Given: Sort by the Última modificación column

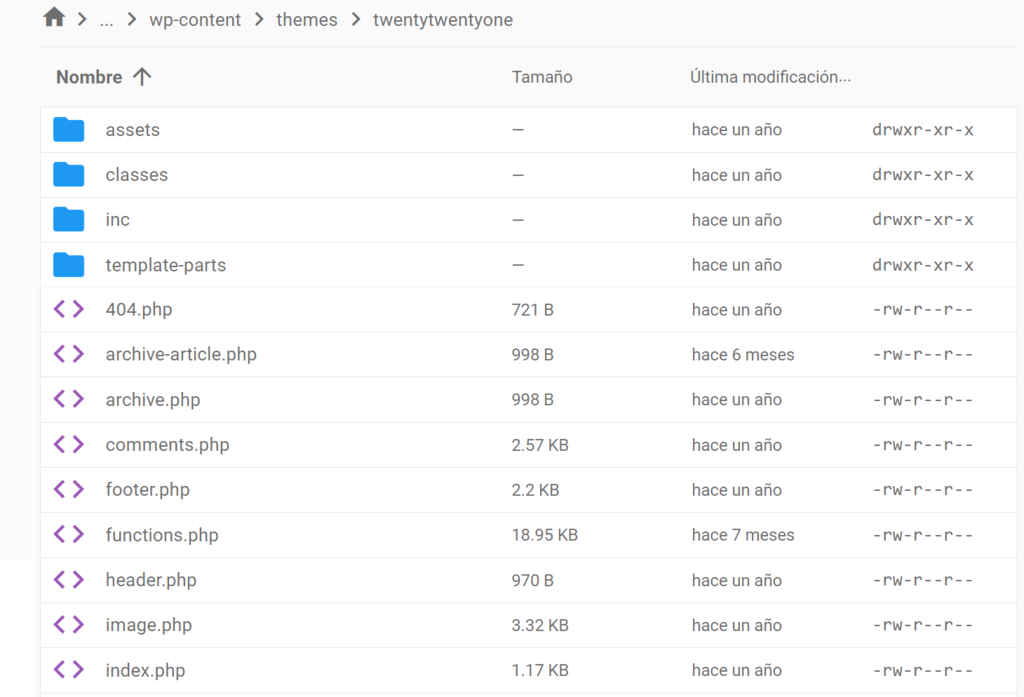Looking at the screenshot, I should pos(770,76).
